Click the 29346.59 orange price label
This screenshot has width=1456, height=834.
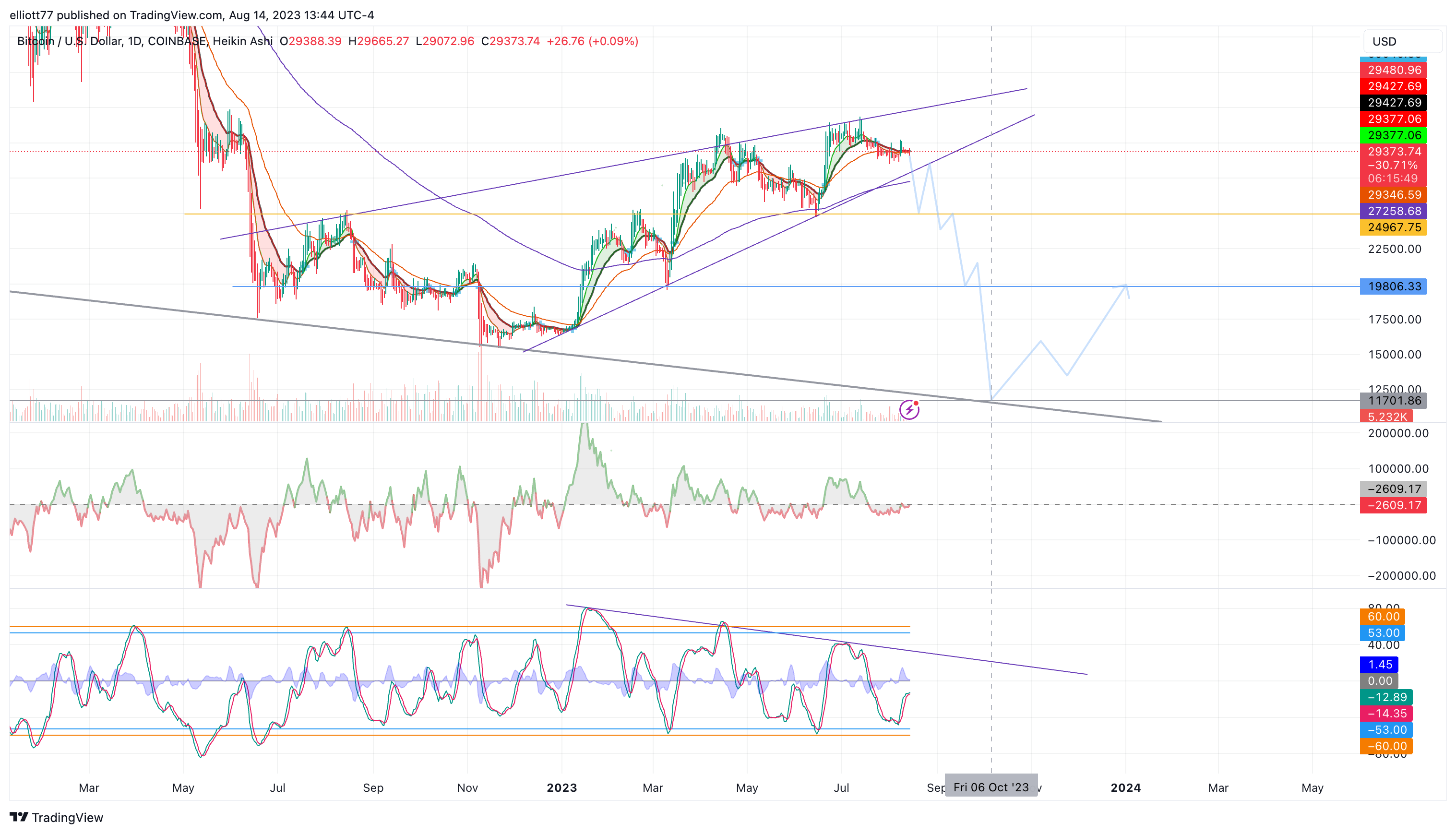[x=1393, y=195]
